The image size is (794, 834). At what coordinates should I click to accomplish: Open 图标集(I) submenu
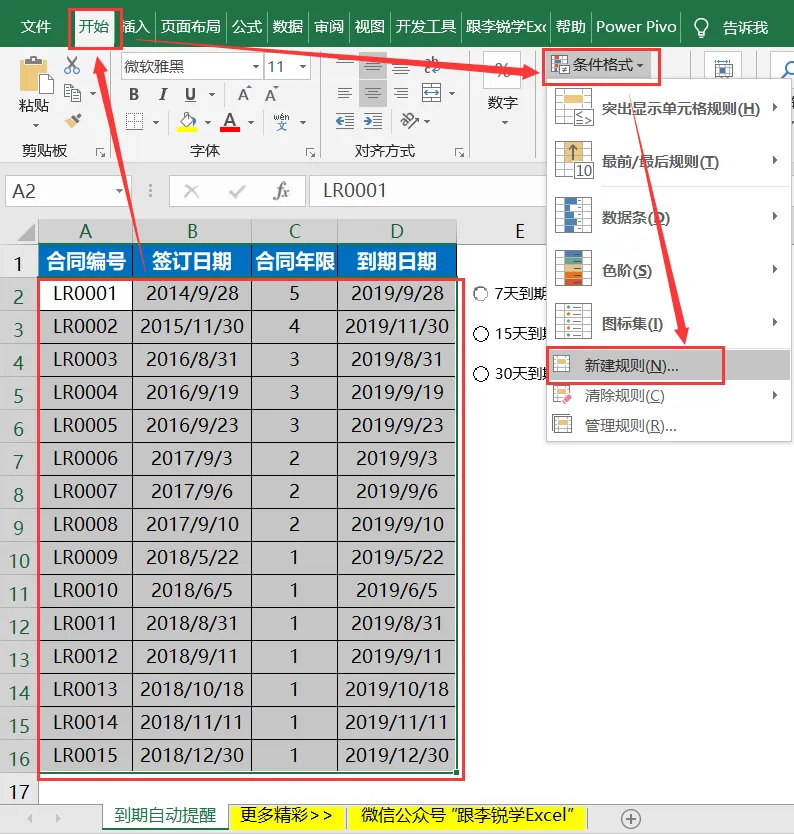coord(669,322)
